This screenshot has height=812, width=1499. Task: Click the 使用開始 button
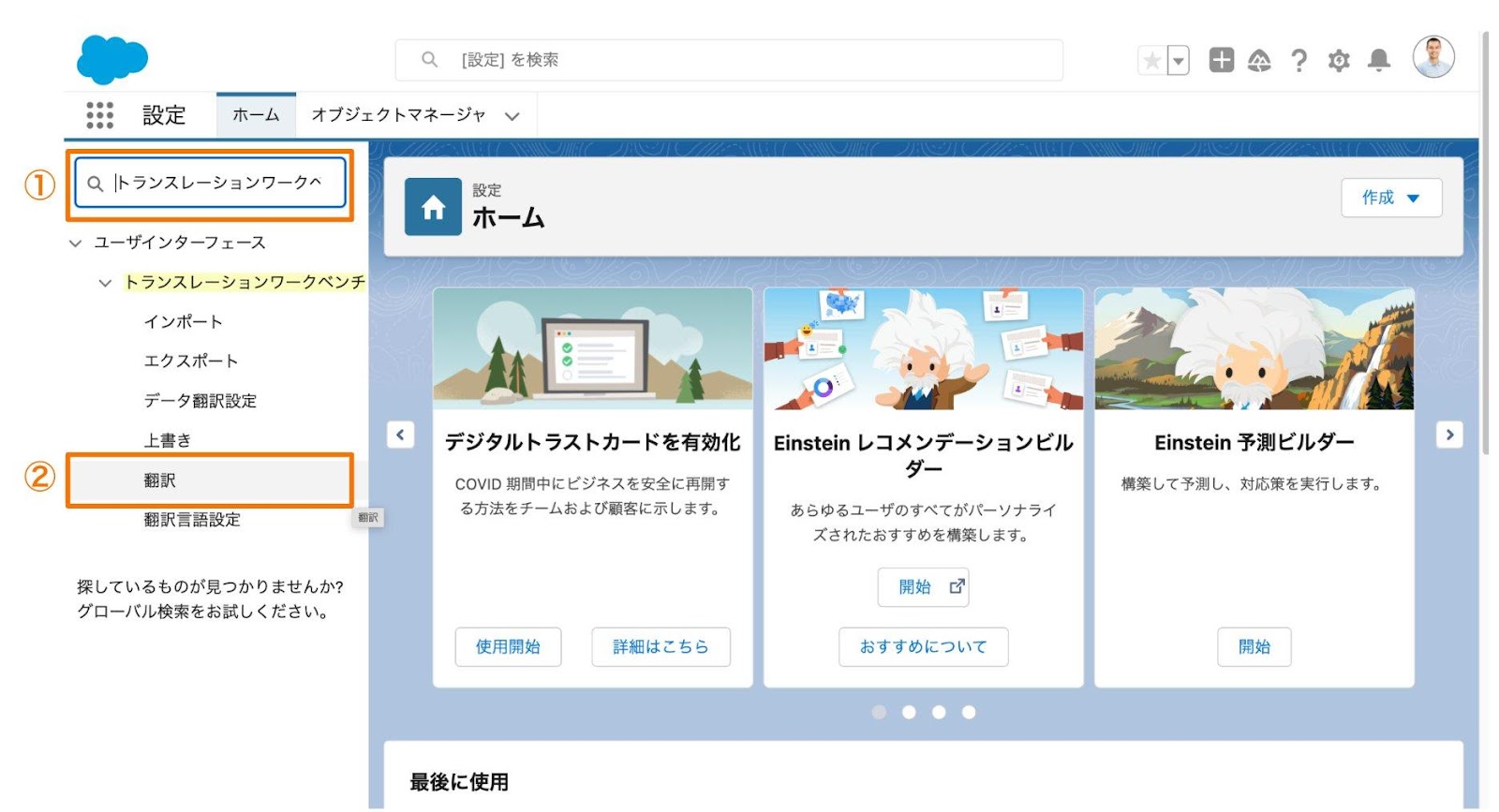point(508,647)
